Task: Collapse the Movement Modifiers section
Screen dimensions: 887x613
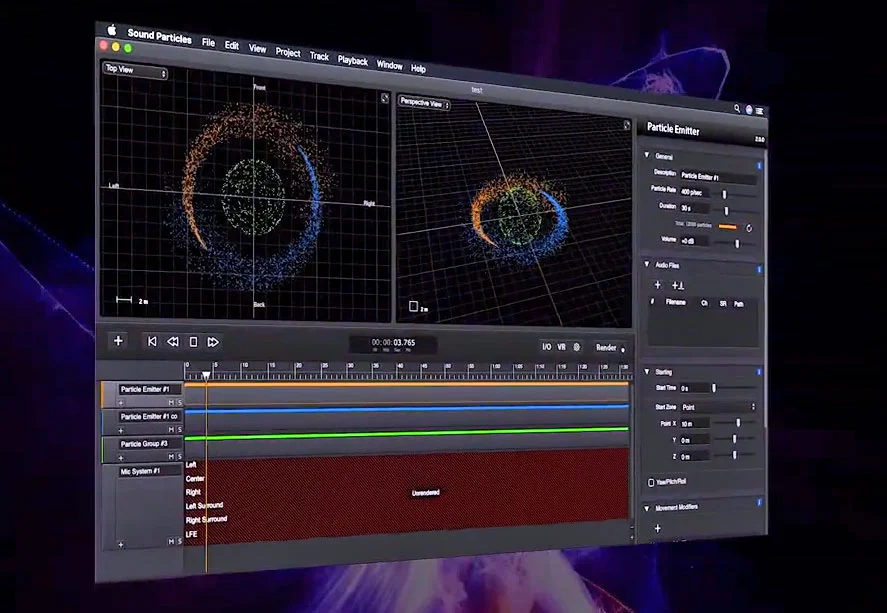Action: click(647, 508)
